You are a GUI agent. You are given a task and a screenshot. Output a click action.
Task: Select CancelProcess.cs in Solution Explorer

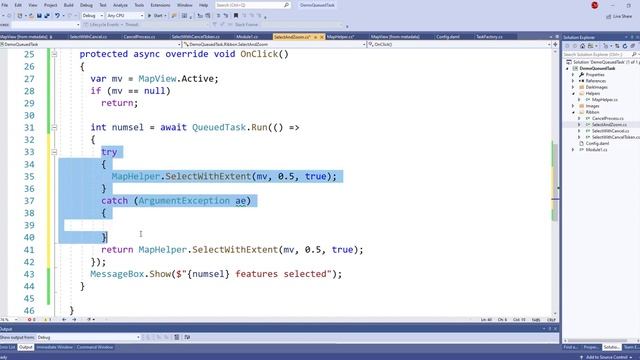coord(607,118)
